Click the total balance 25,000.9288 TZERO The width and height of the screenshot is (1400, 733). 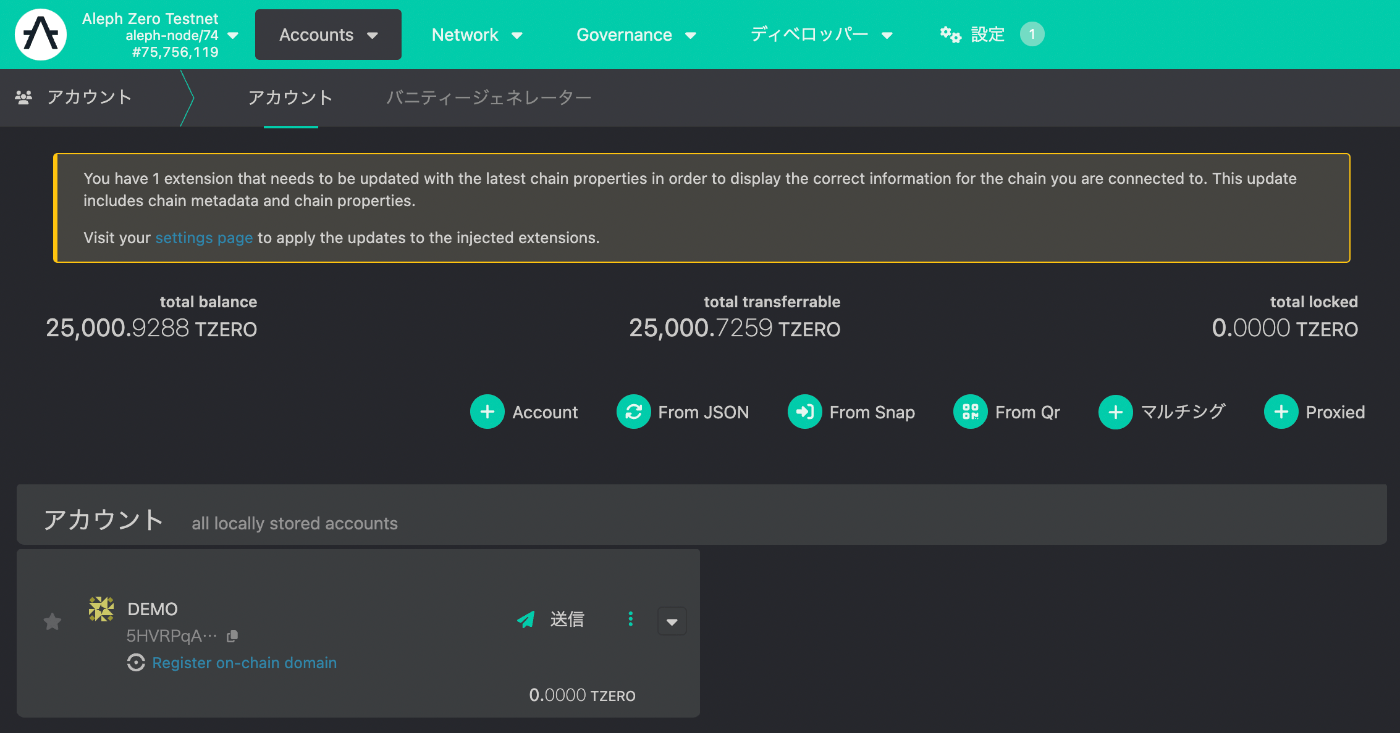coord(151,328)
